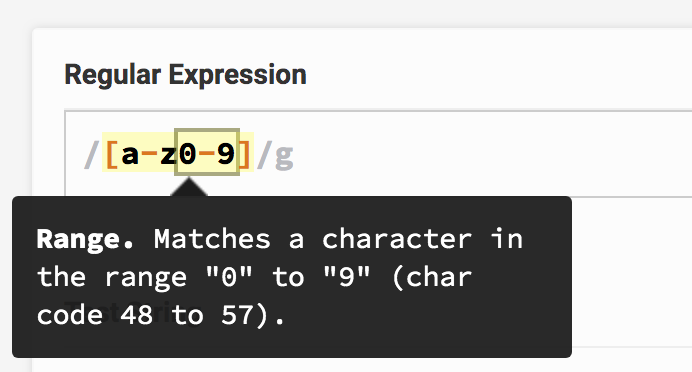Viewport: 692px width, 372px height.
Task: Click the orange hyphen between a and z
Action: (150, 154)
